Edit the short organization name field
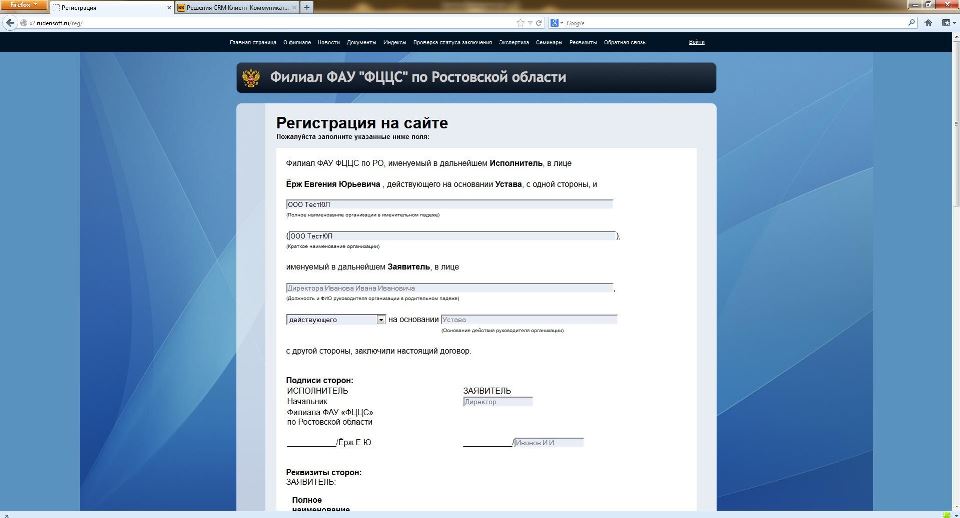This screenshot has height=518, width=960. [x=452, y=236]
